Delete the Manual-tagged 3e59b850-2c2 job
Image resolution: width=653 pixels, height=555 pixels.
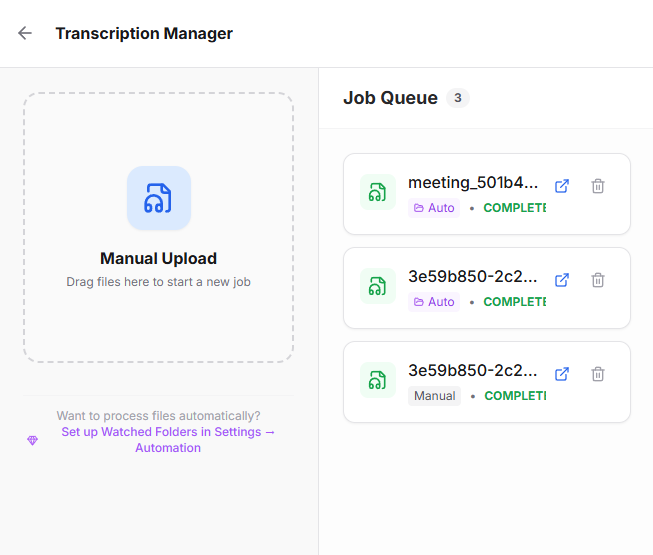[598, 374]
